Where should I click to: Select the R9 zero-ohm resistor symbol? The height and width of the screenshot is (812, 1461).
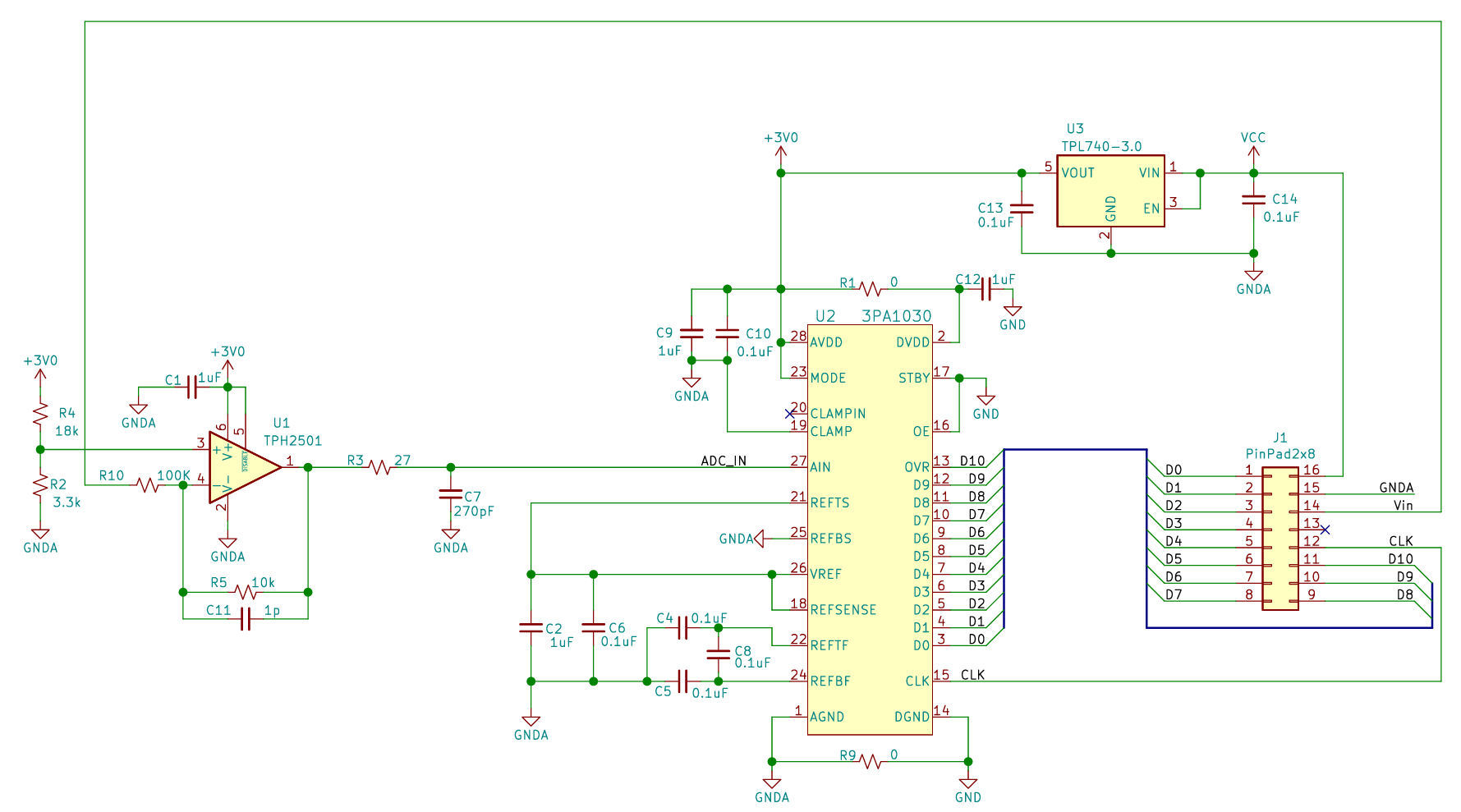pos(871,762)
